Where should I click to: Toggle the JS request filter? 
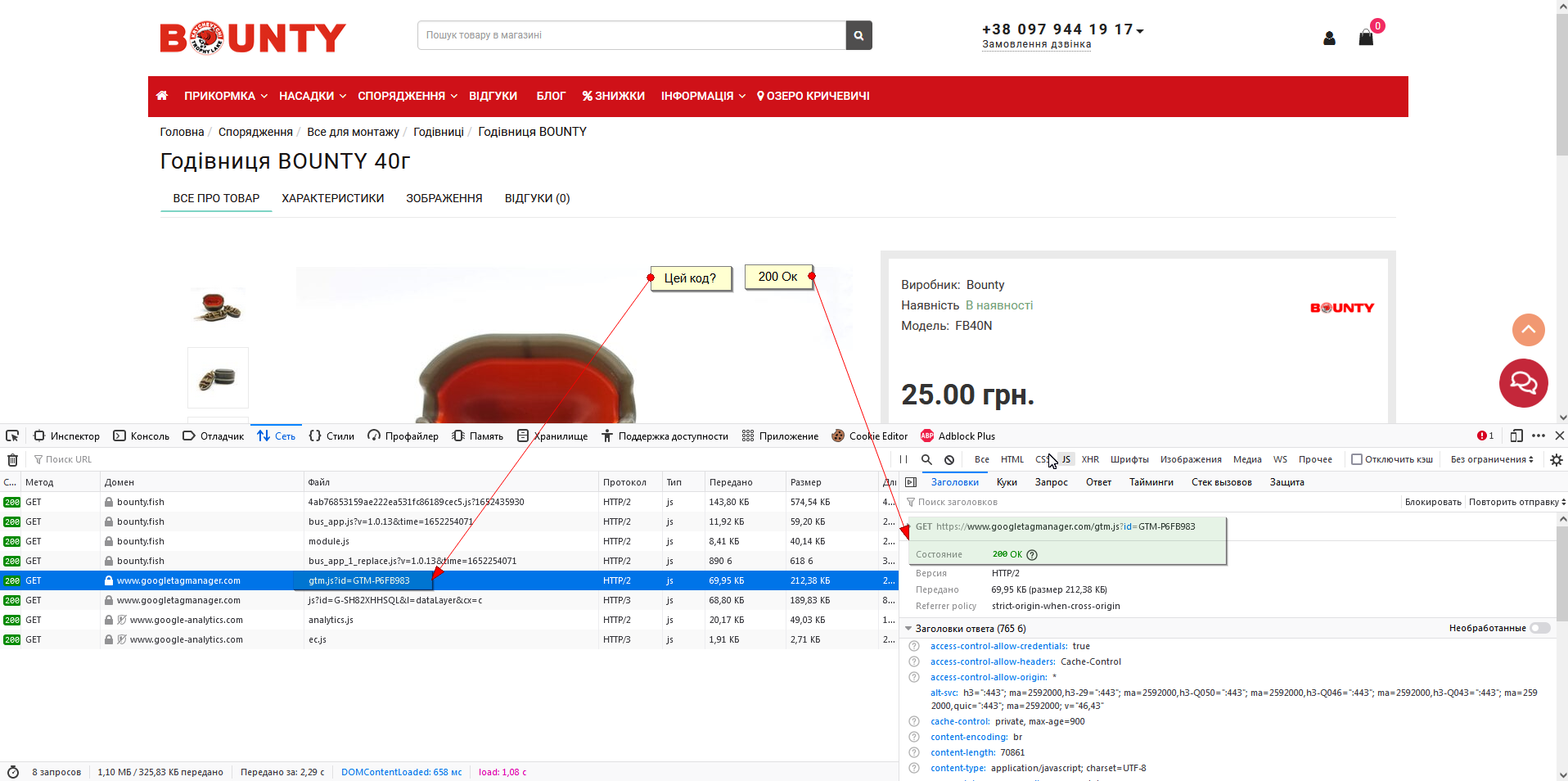coord(1066,459)
